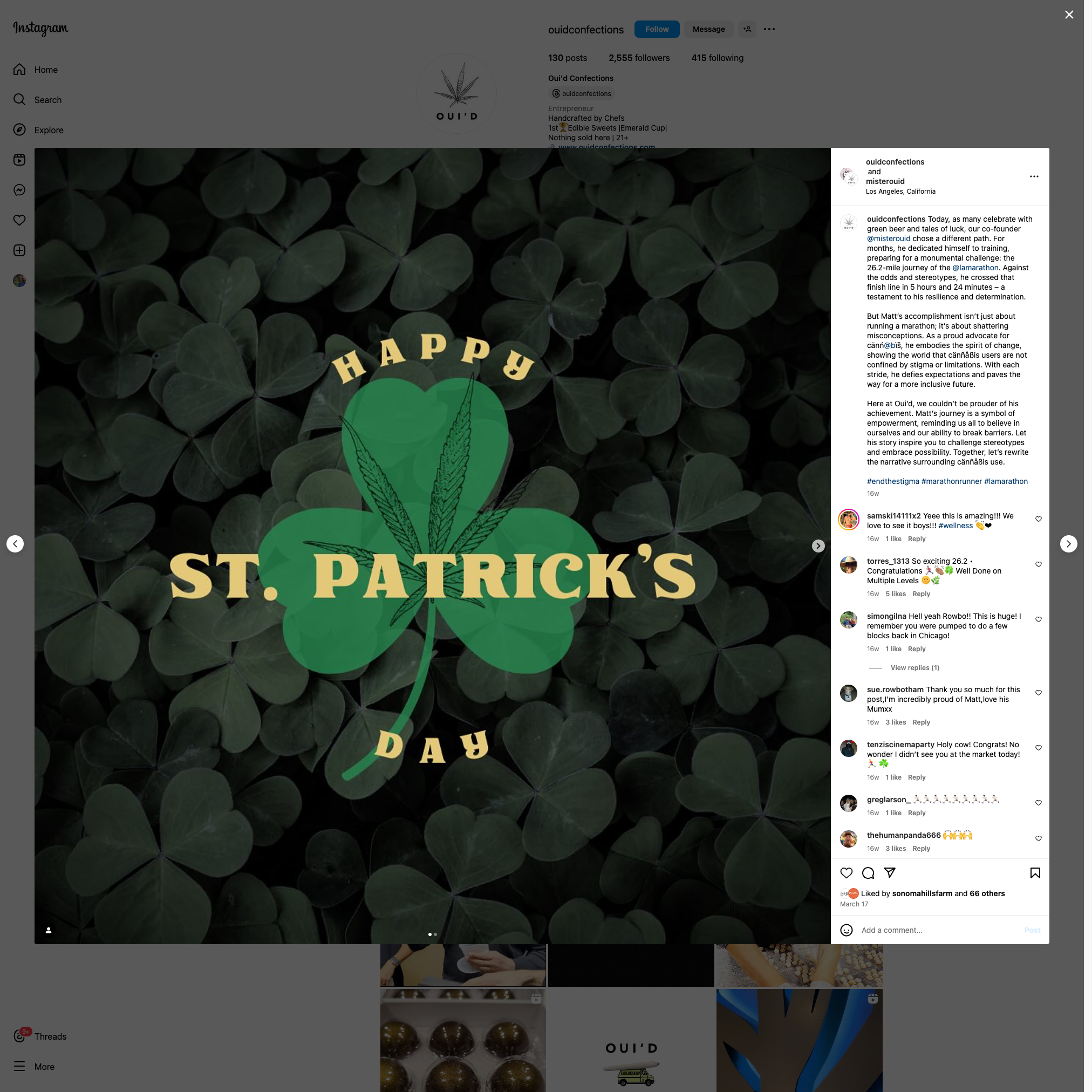Open post options three-dot menu
Viewport: 1092px width, 1092px height.
pos(1034,176)
